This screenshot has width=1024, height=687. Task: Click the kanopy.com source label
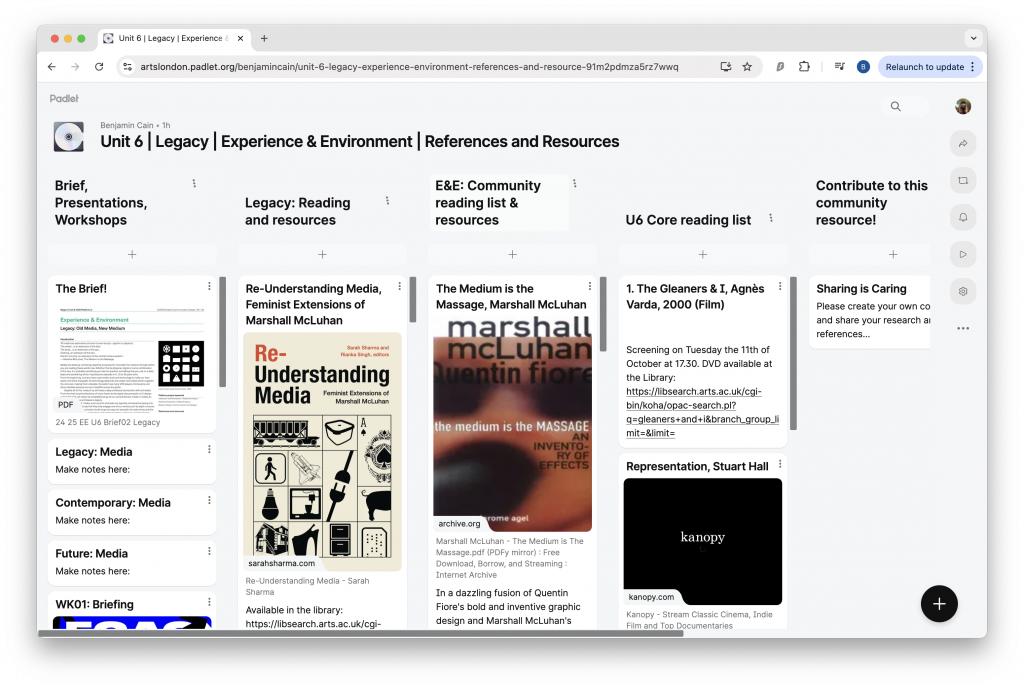click(651, 597)
